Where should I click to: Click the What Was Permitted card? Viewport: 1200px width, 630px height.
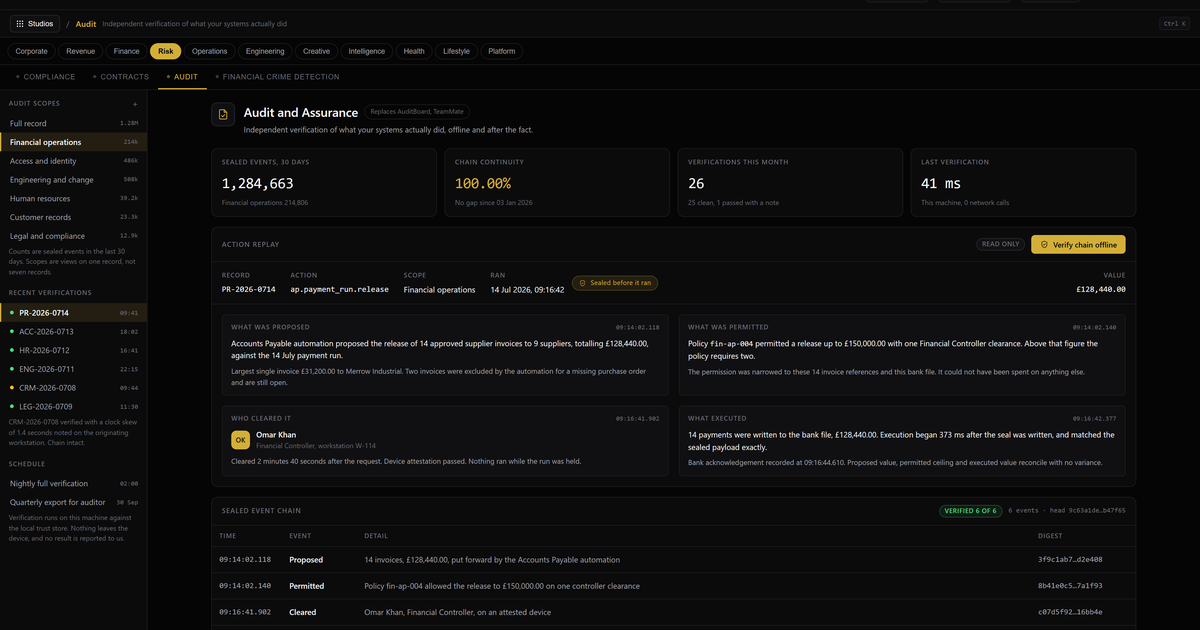[x=902, y=354]
